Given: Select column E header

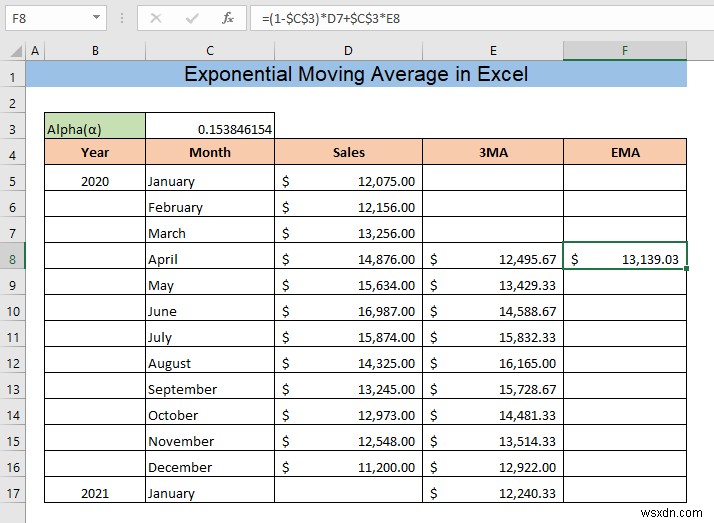Looking at the screenshot, I should coord(493,51).
